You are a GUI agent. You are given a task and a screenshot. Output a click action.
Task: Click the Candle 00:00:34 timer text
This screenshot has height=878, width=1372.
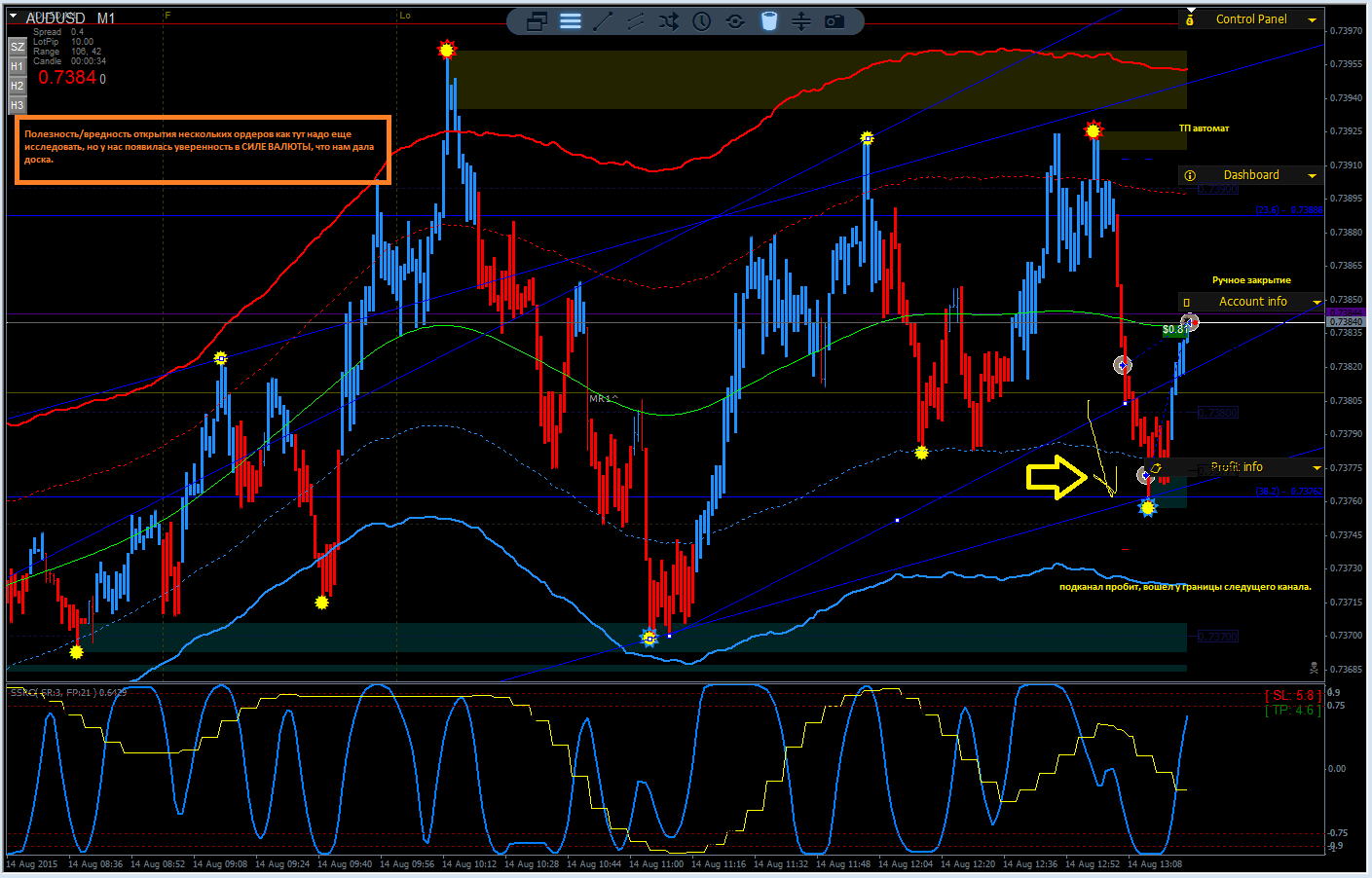click(69, 61)
